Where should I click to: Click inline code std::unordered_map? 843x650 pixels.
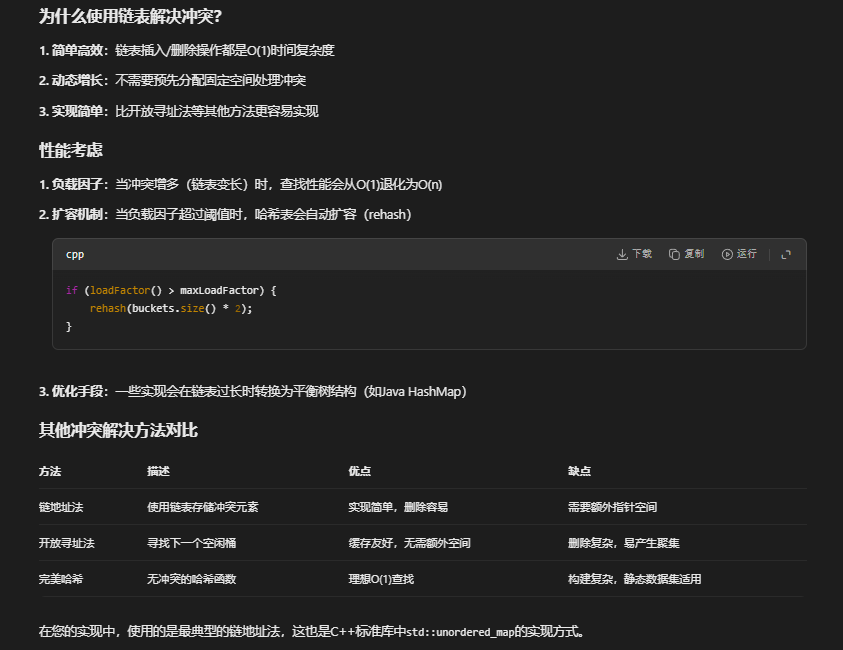[460, 632]
